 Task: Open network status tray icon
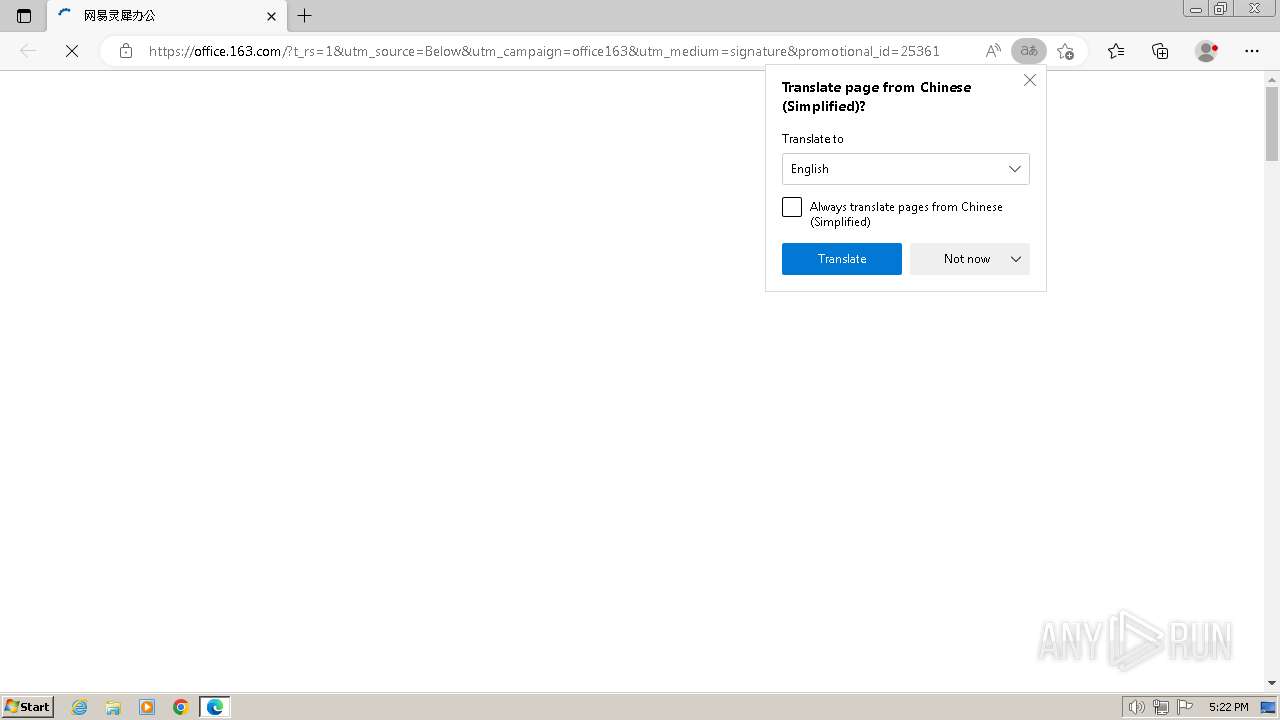pyautogui.click(x=1161, y=707)
